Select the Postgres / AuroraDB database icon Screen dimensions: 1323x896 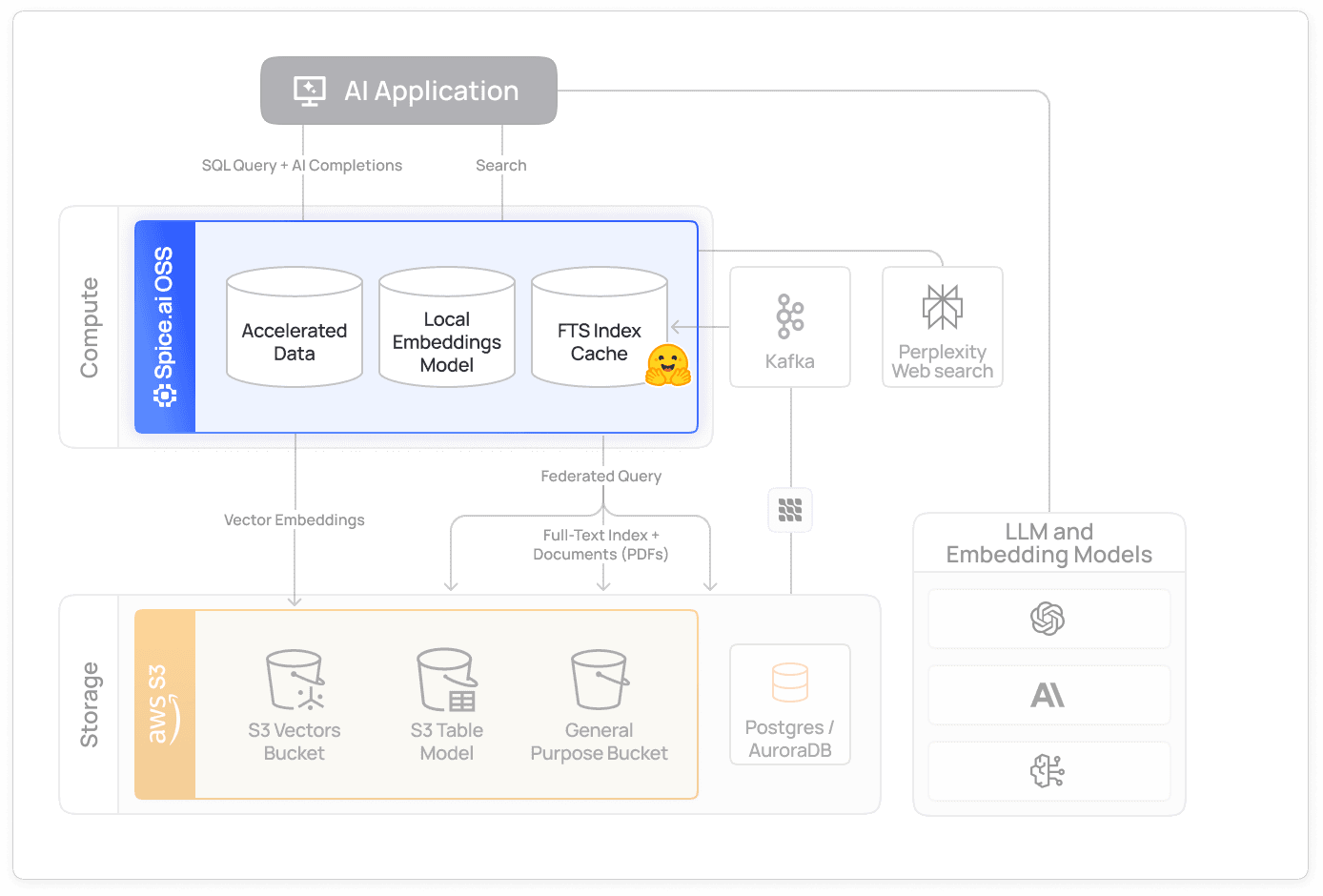click(789, 682)
